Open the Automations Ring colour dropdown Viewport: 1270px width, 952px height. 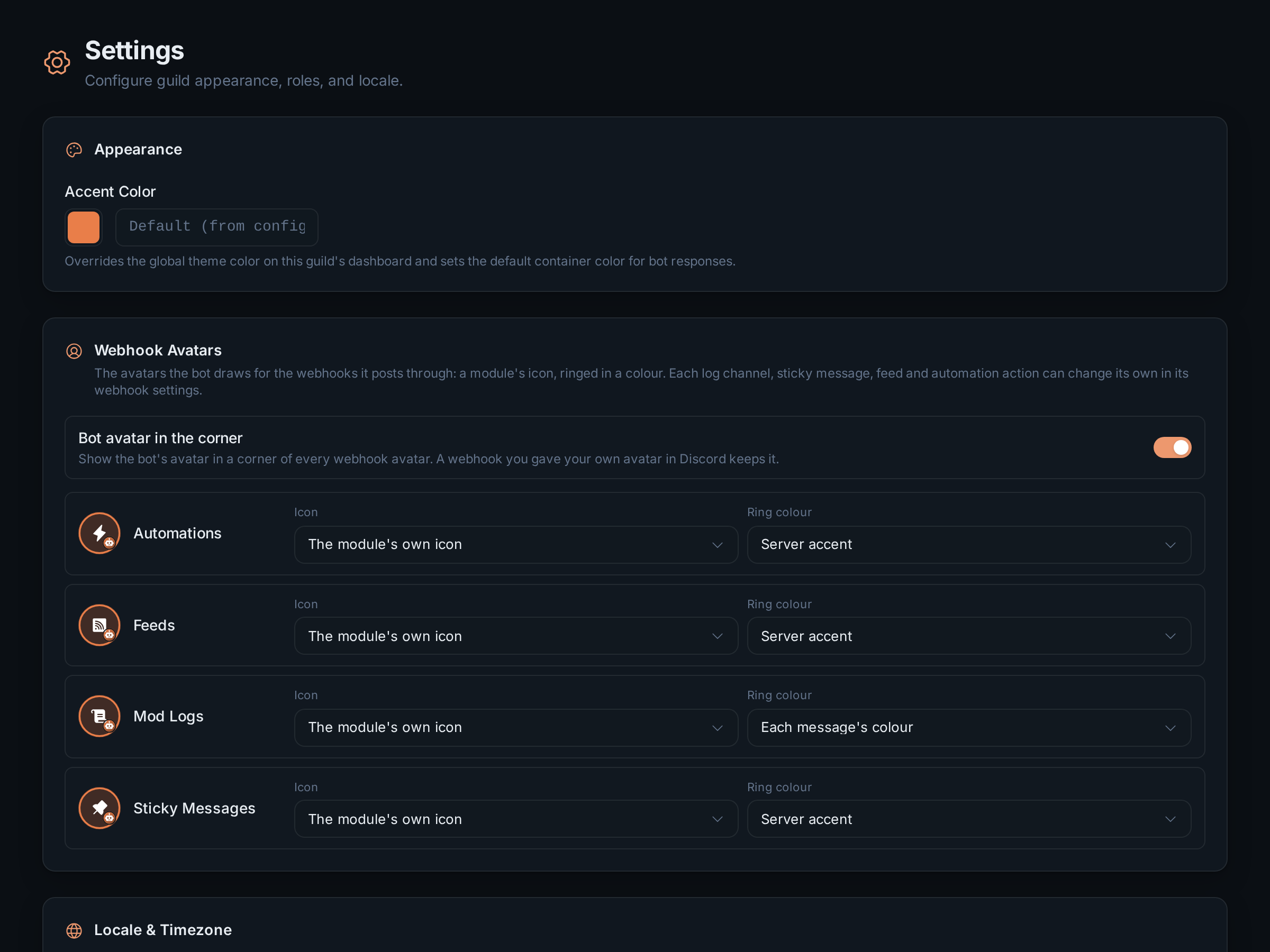click(x=969, y=545)
